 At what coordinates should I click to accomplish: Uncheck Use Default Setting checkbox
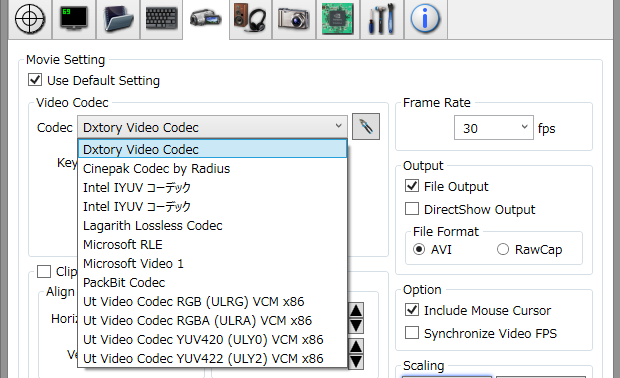(35, 80)
